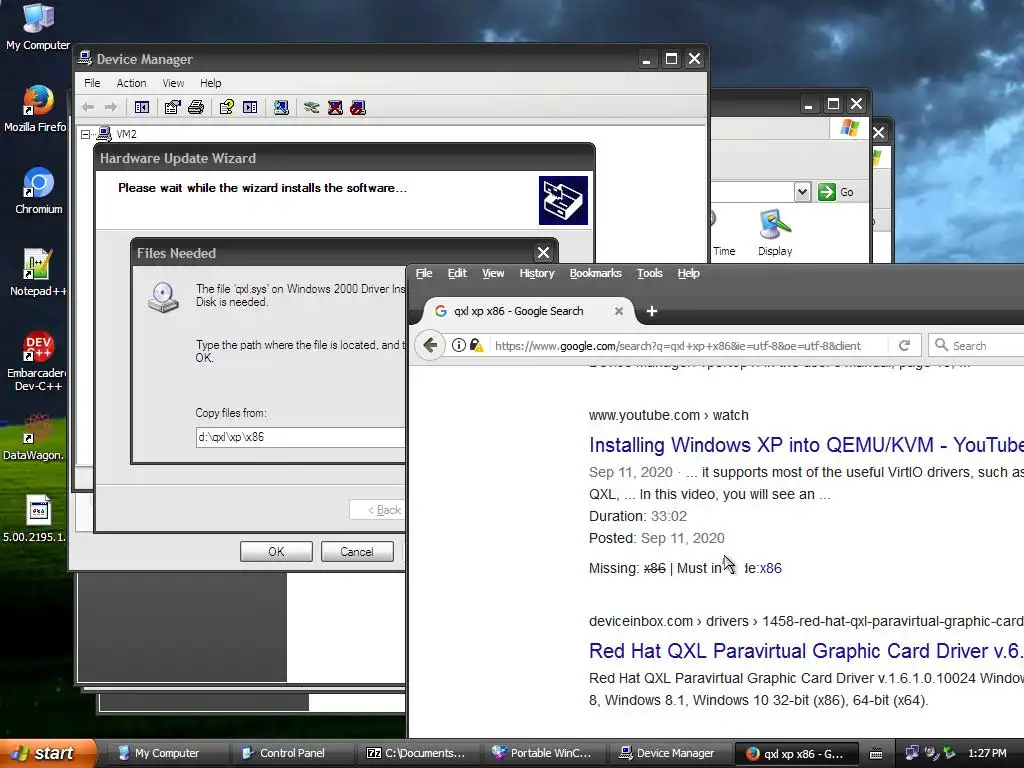
Task: Open Firefox's Tools menu
Action: [x=649, y=273]
